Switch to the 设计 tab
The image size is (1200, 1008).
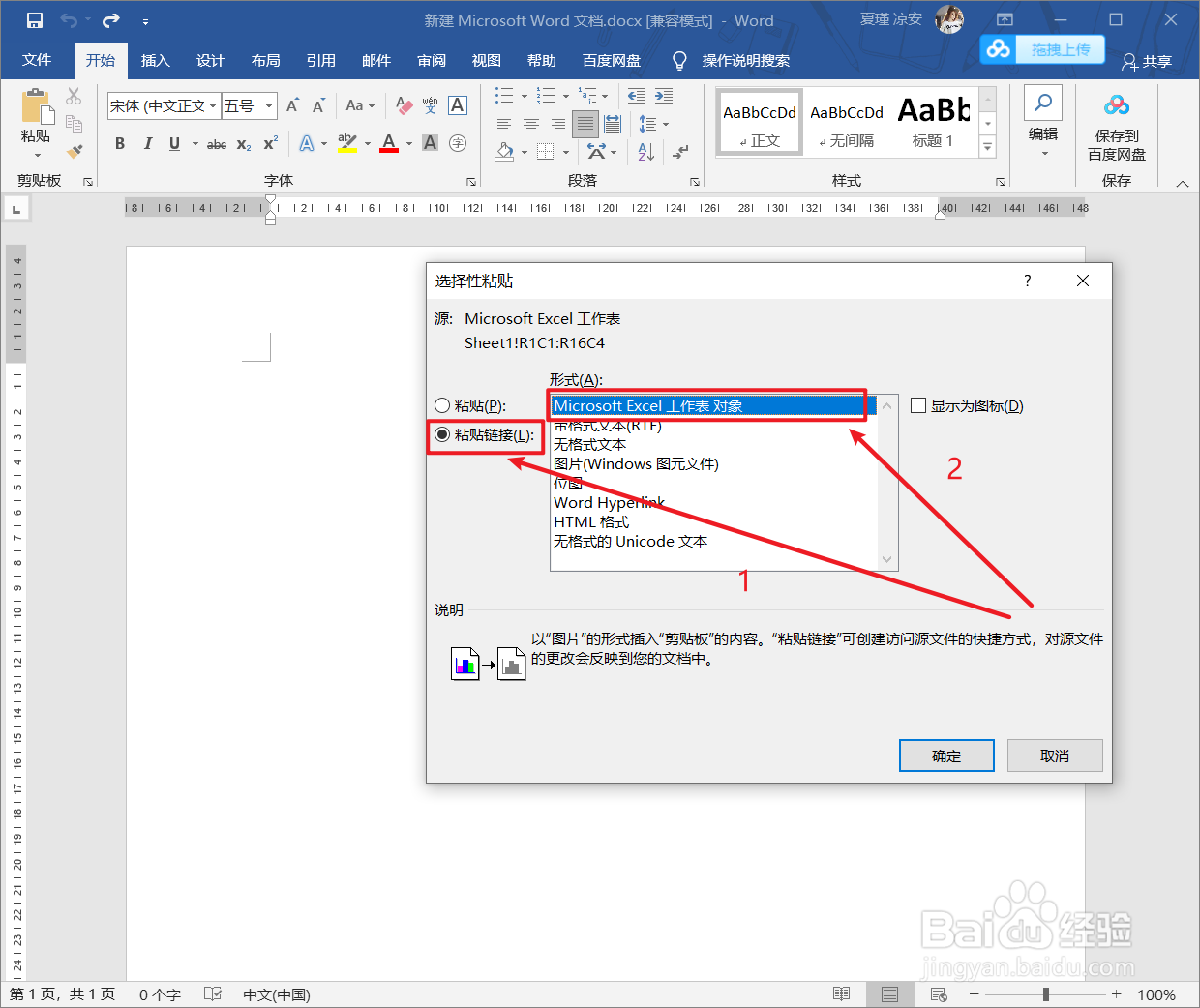[x=210, y=60]
